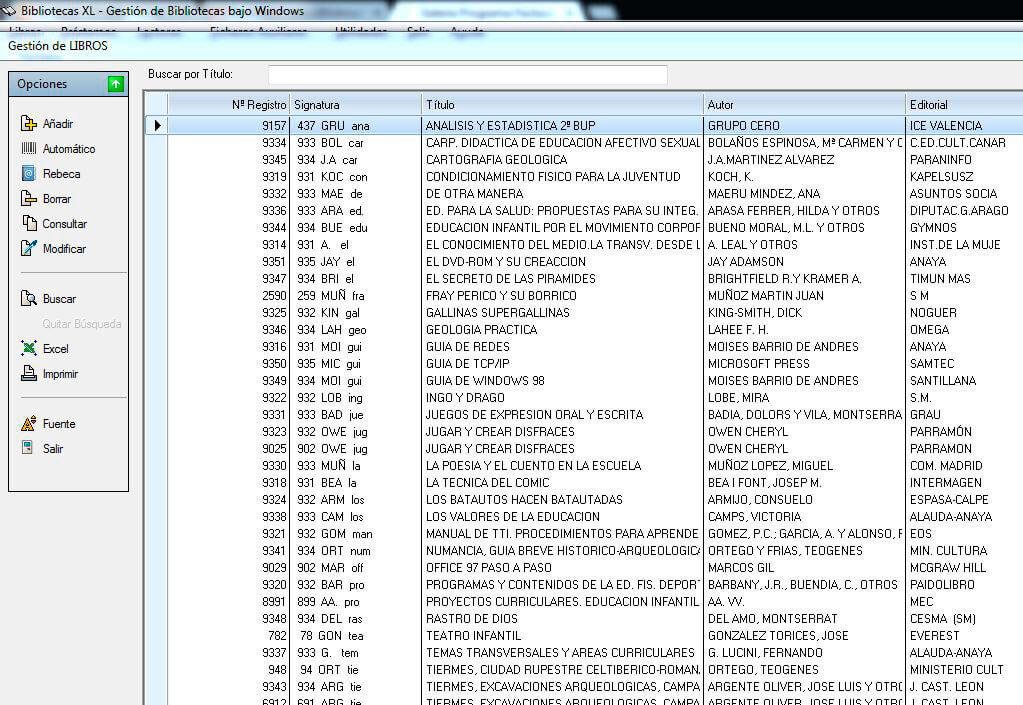The height and width of the screenshot is (705, 1023).
Task: Open Consultar to view the record
Action: pyautogui.click(x=28, y=224)
